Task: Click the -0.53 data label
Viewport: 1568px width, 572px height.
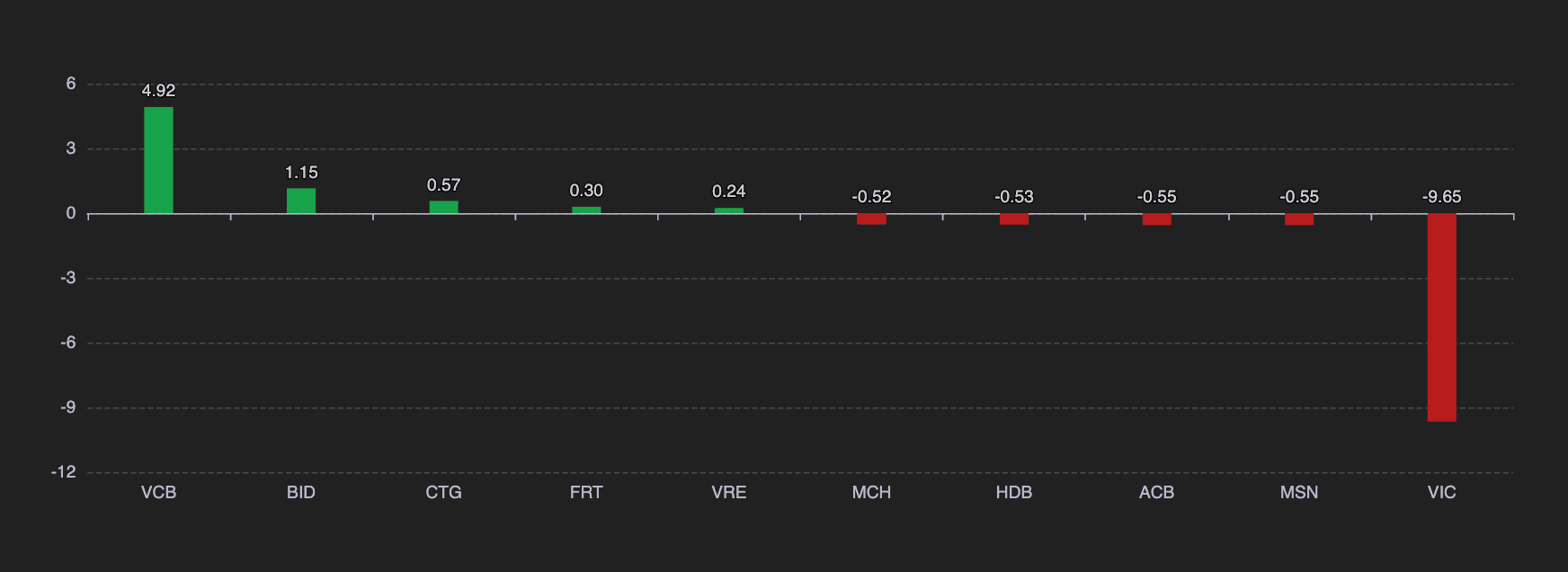Action: 1014,197
